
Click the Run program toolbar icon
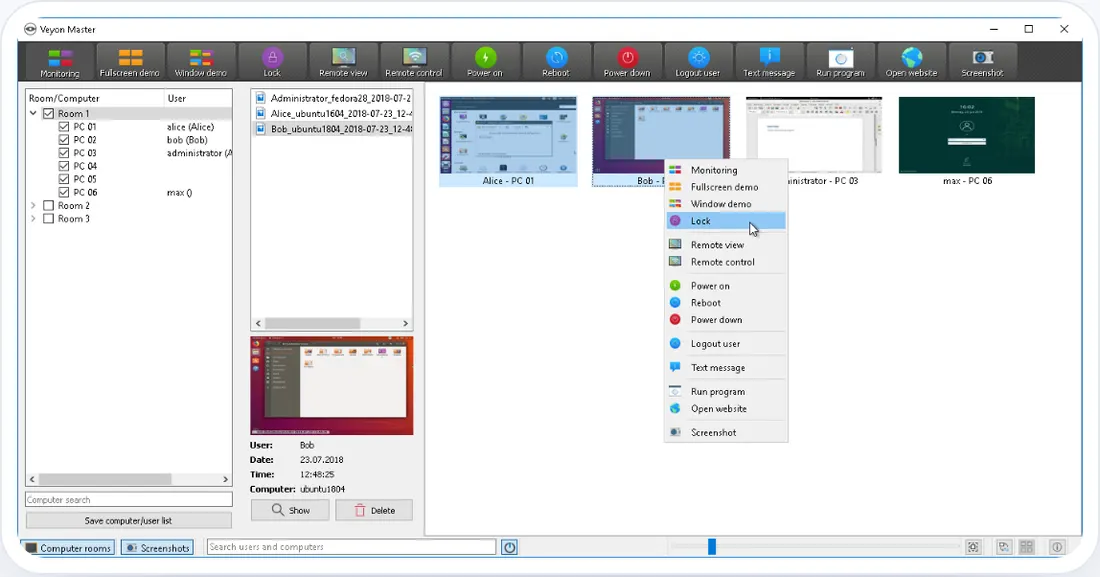(840, 62)
